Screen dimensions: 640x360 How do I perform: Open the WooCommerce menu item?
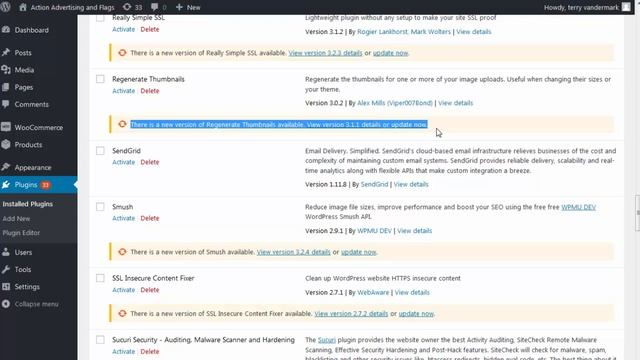pyautogui.click(x=38, y=127)
